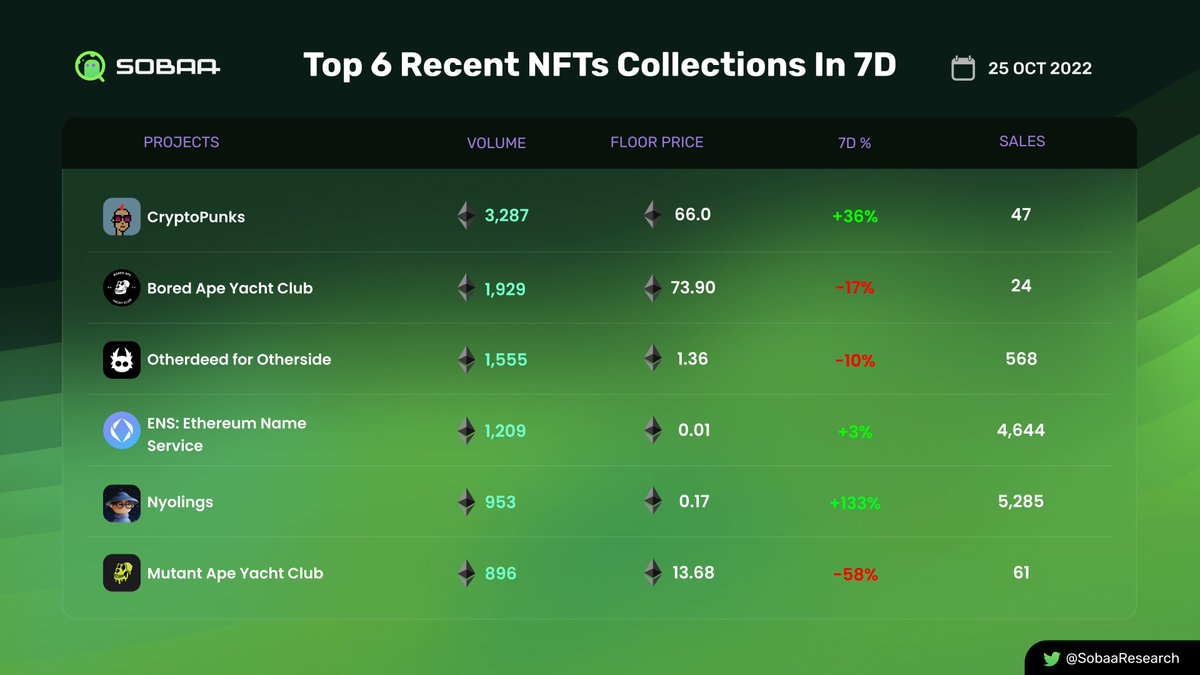
Task: Click the floor price value 1.36
Action: [692, 358]
